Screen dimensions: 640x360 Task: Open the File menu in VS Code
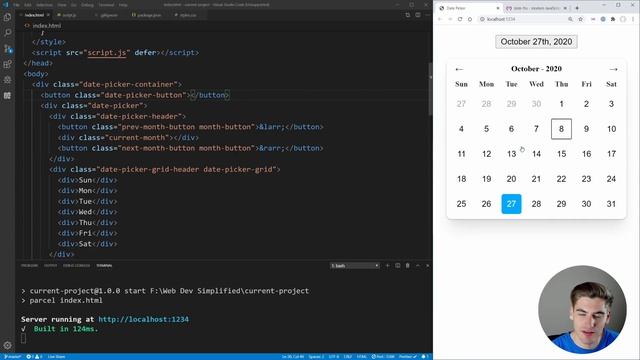coord(16,5)
